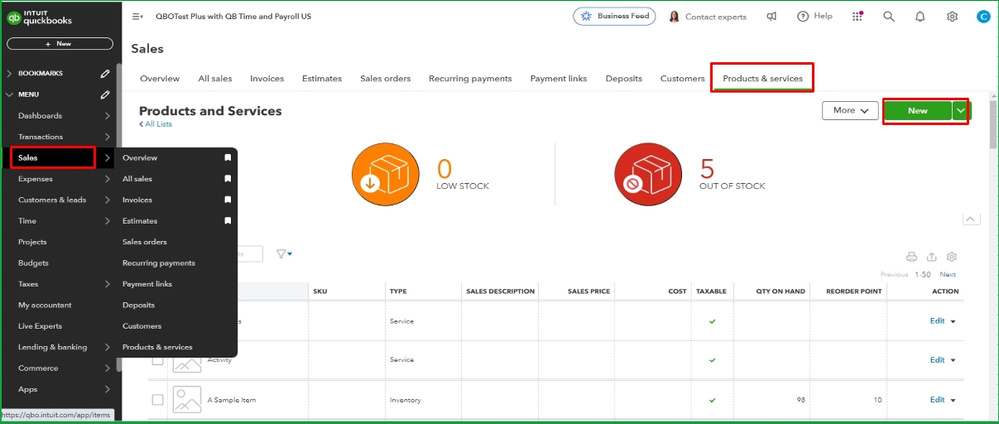Switch to the Overview tab
Image resolution: width=999 pixels, height=424 pixels.
160,78
